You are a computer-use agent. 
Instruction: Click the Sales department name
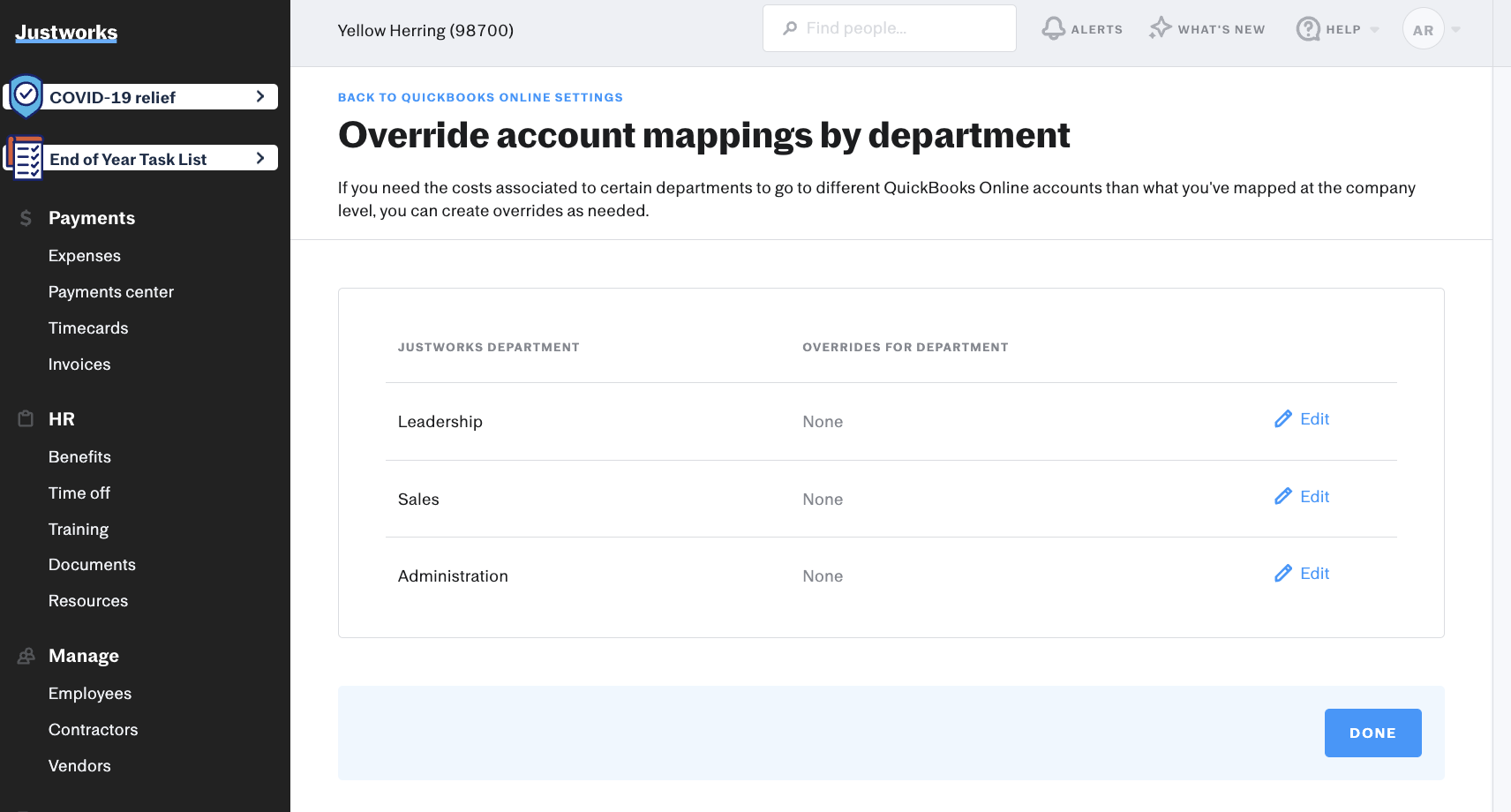coord(418,500)
